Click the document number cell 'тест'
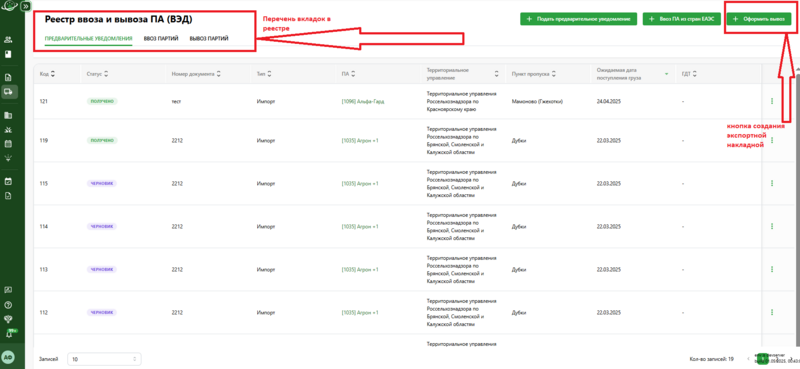The image size is (800, 369). pyautogui.click(x=177, y=102)
